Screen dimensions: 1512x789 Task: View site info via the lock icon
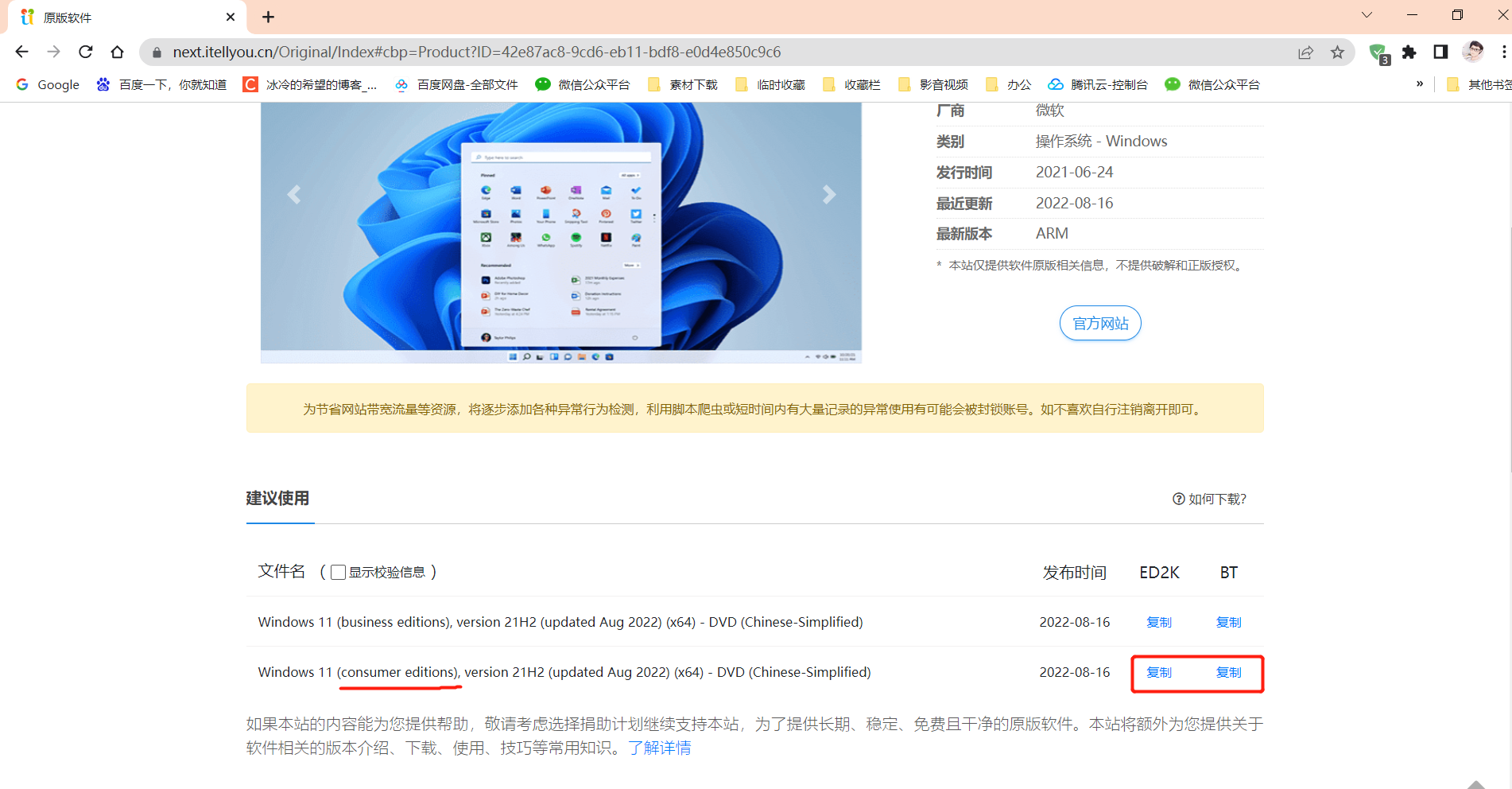[157, 52]
